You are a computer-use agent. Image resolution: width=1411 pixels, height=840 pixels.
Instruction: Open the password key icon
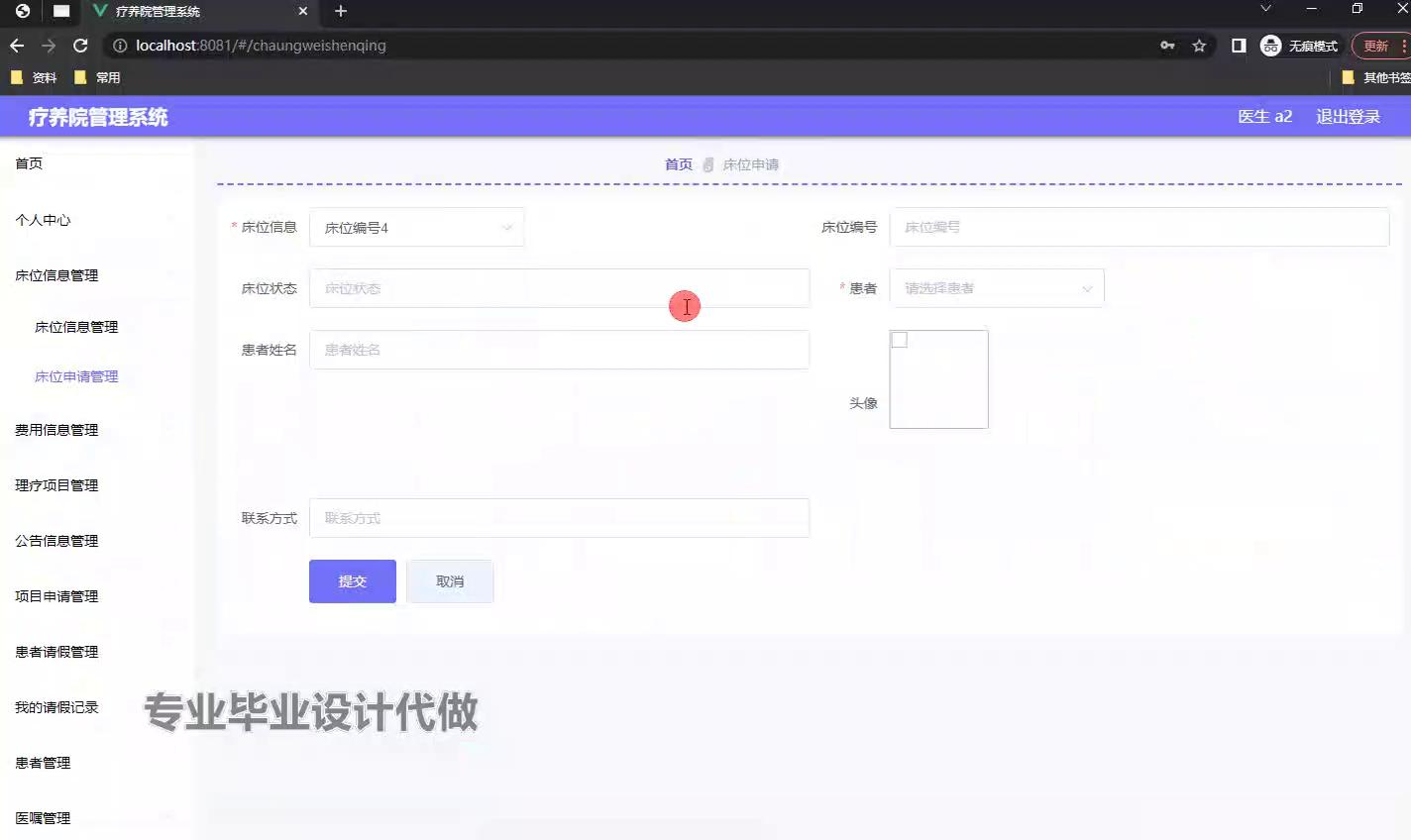point(1167,46)
